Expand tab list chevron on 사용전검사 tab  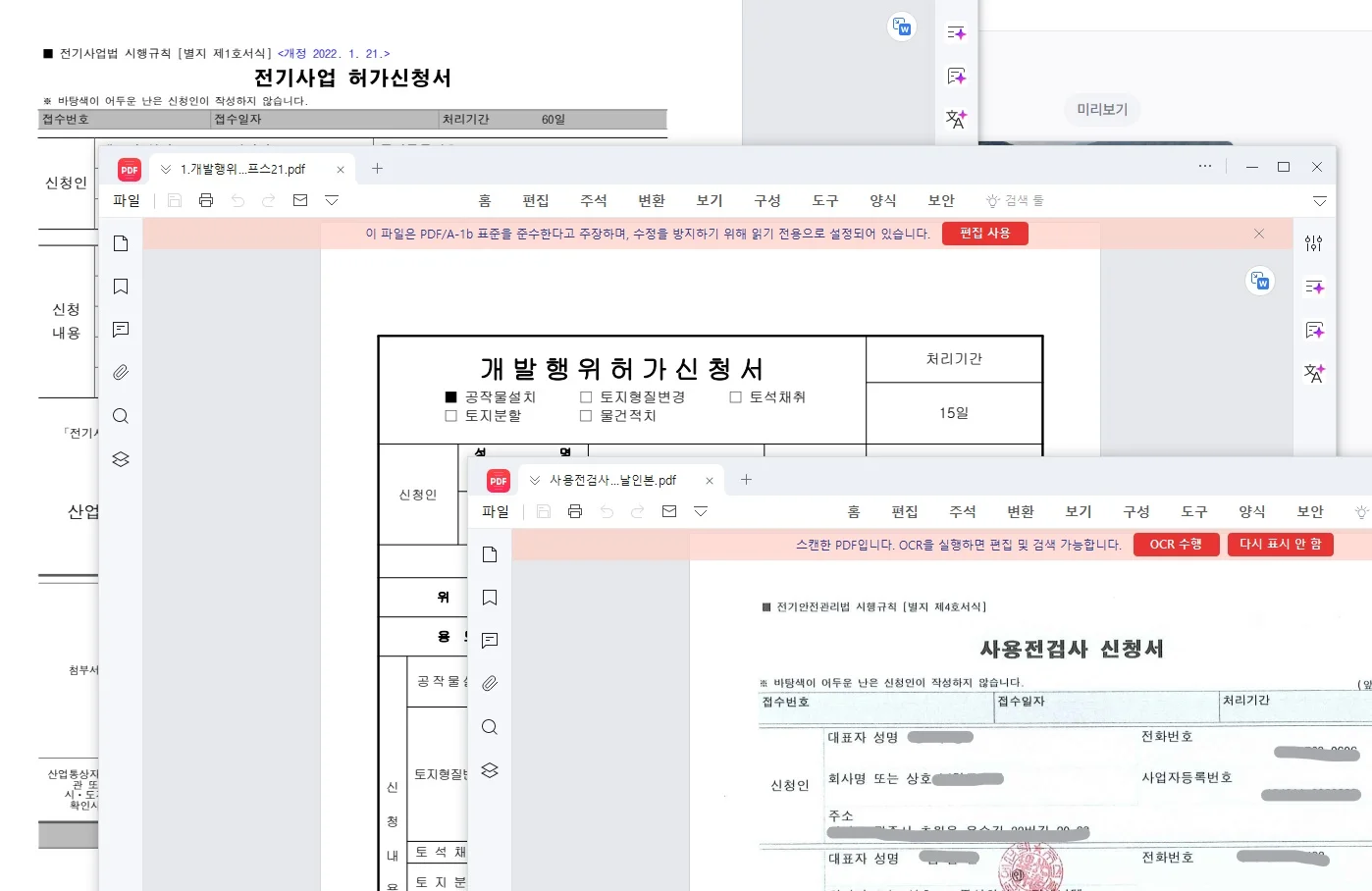[x=535, y=480]
